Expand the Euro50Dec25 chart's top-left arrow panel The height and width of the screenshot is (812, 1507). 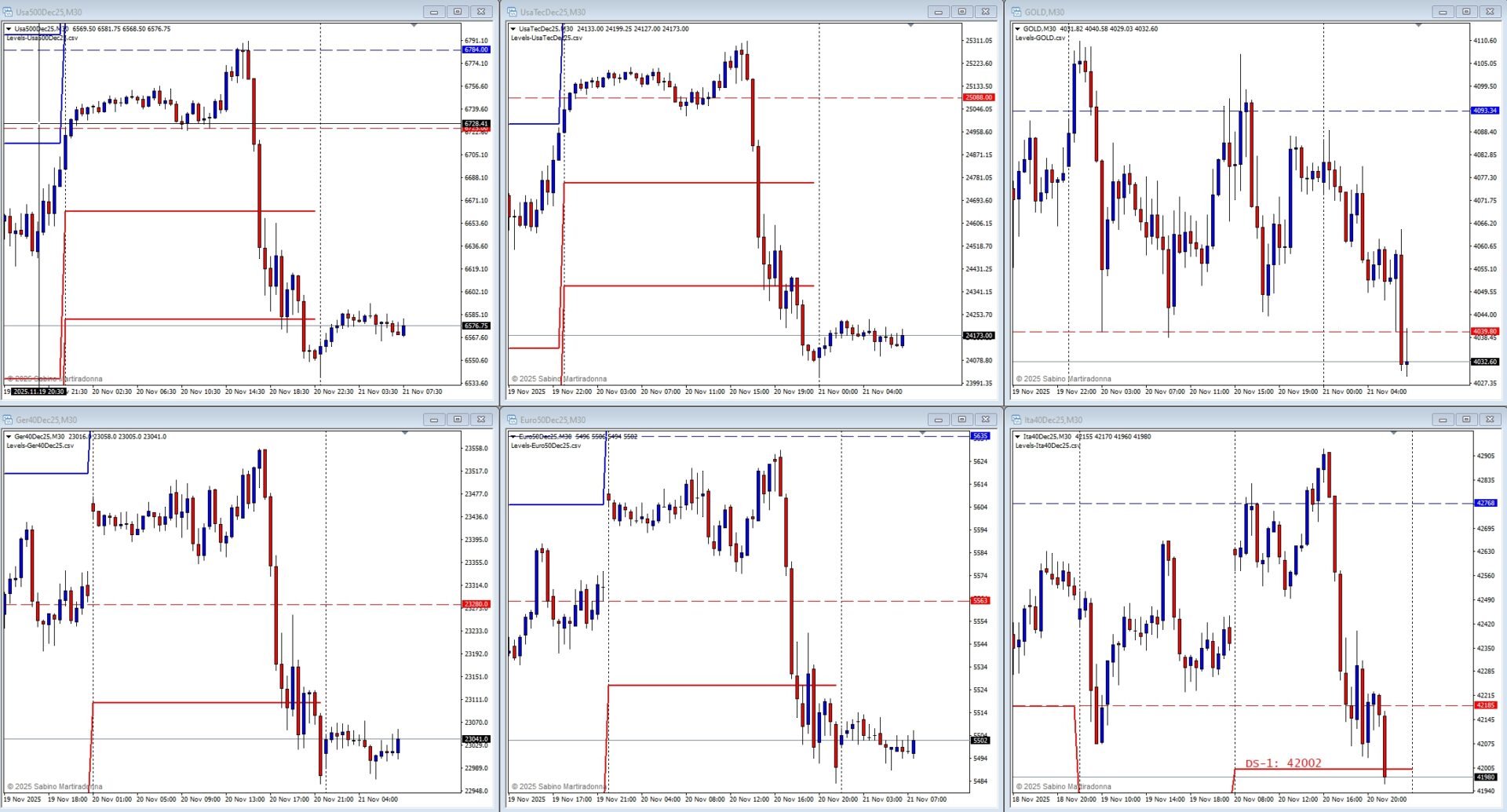(513, 437)
